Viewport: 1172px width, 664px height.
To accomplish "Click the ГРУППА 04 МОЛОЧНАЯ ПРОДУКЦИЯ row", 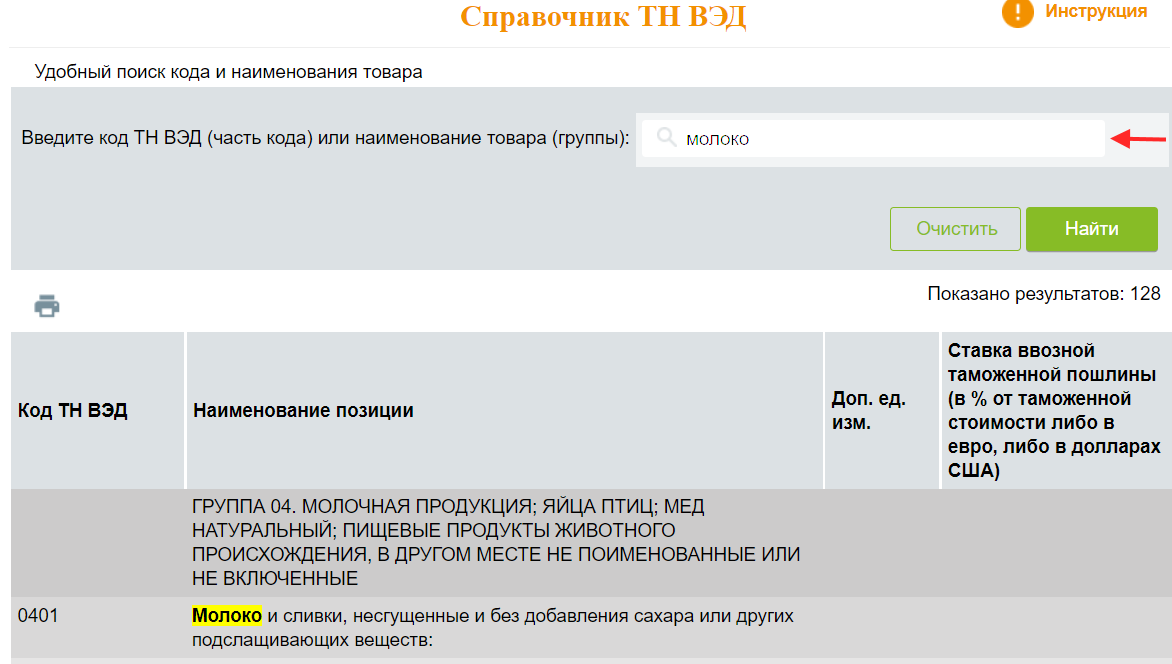I will pos(591,543).
